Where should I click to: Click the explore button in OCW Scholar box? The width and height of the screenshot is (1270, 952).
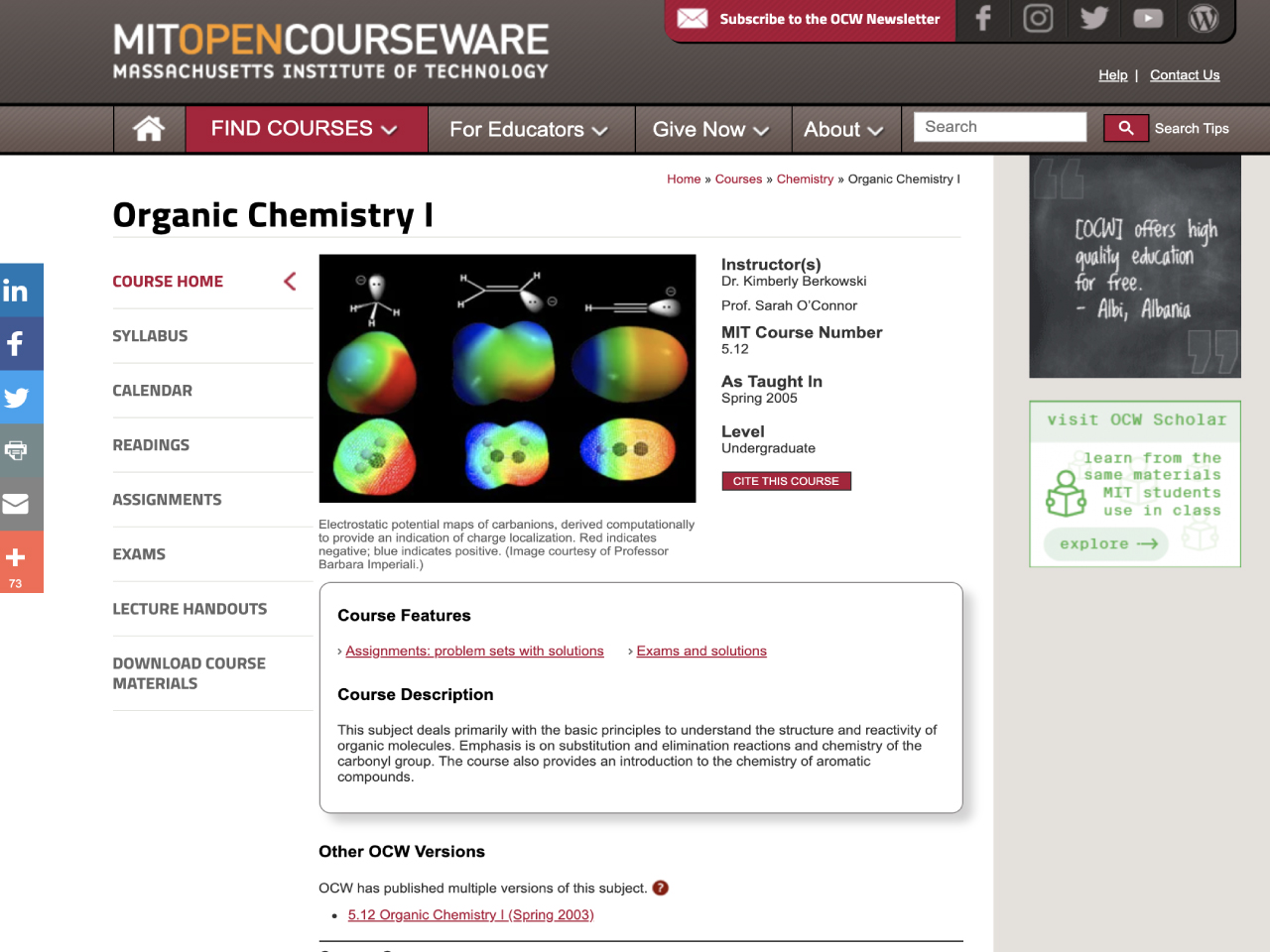(1106, 543)
